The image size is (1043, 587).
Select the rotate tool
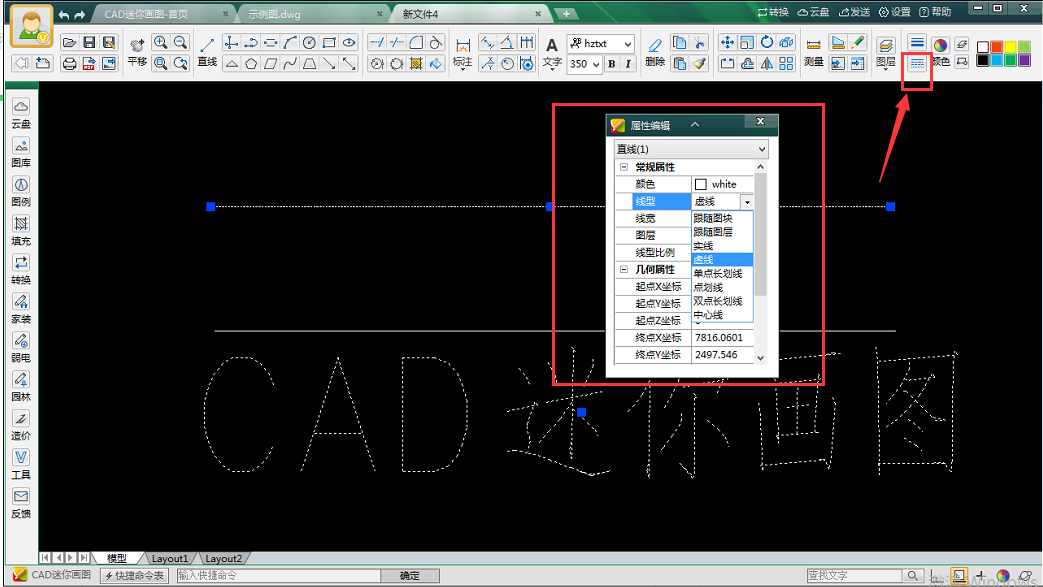767,43
